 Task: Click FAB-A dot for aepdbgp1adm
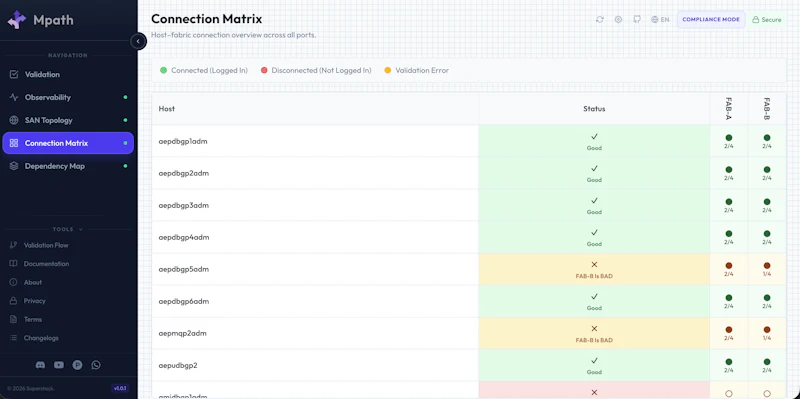[729, 138]
